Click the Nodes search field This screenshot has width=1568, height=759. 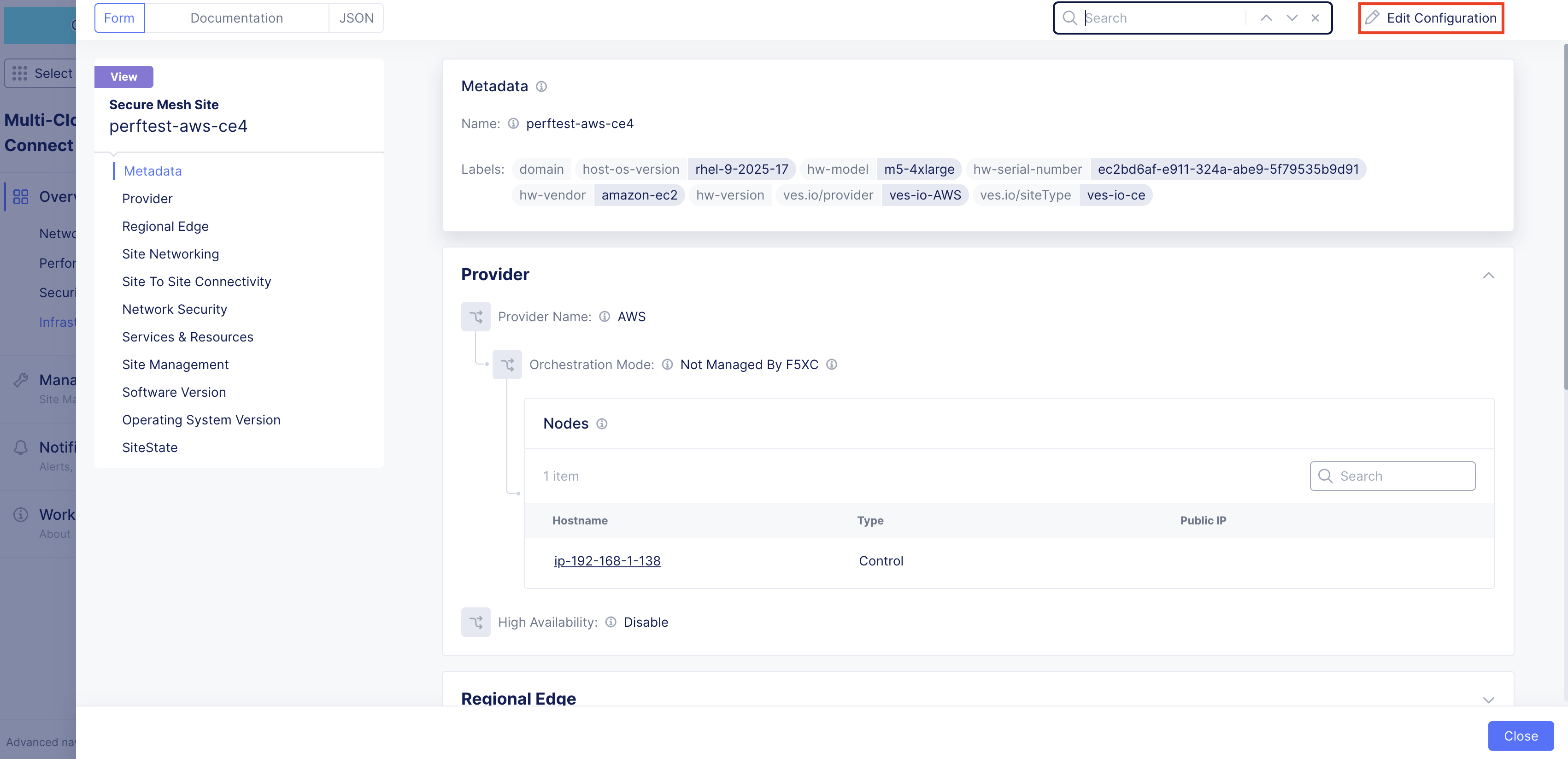point(1393,476)
